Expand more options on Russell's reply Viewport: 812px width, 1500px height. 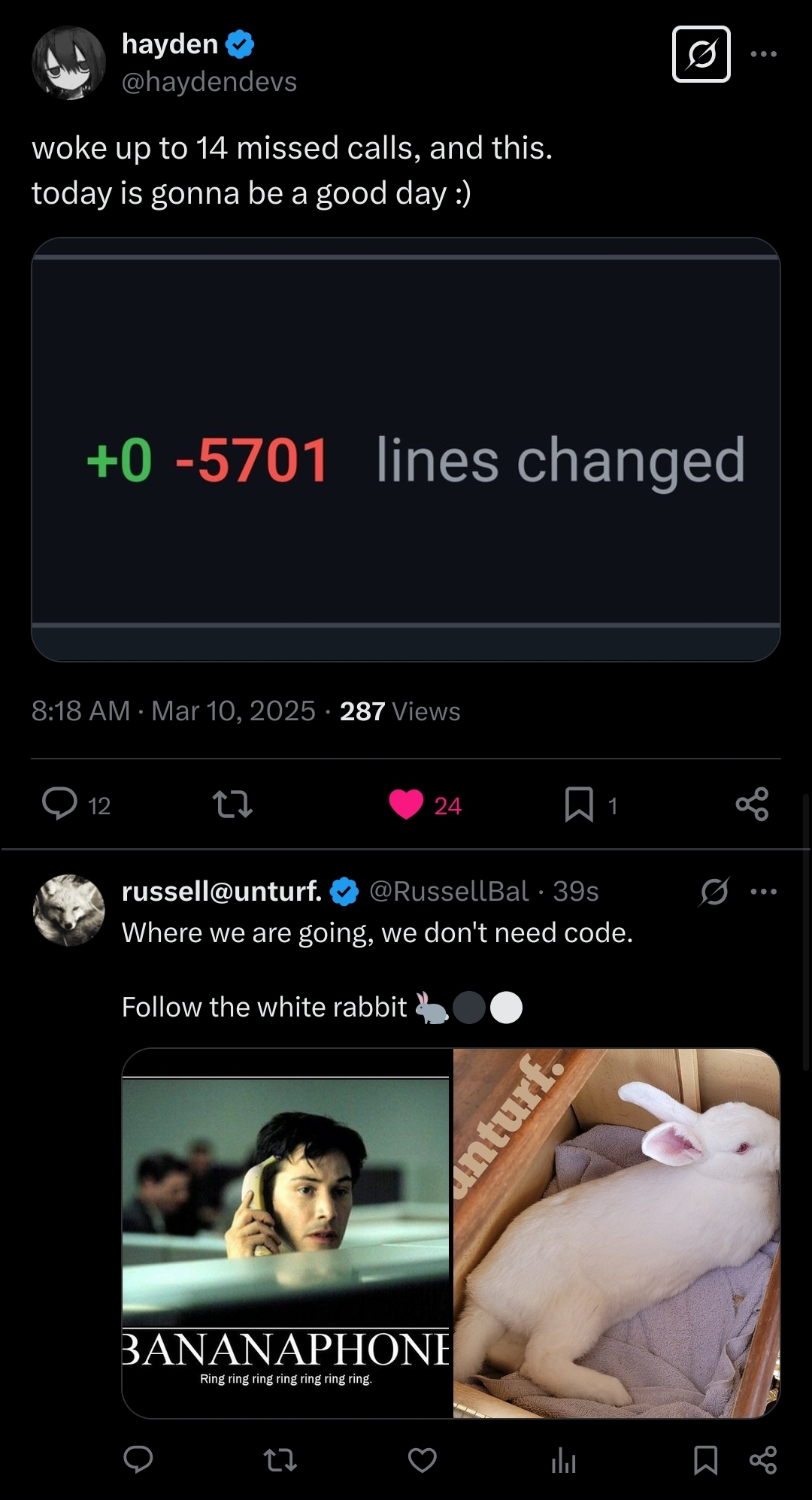tap(763, 892)
